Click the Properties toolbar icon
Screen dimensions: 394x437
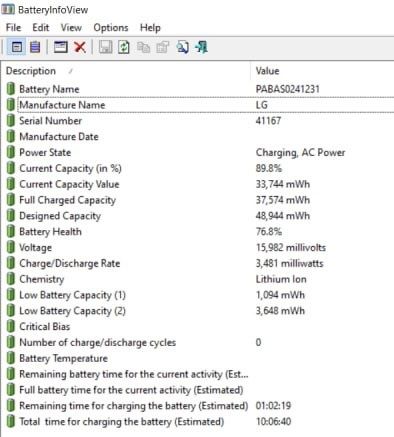(x=163, y=47)
